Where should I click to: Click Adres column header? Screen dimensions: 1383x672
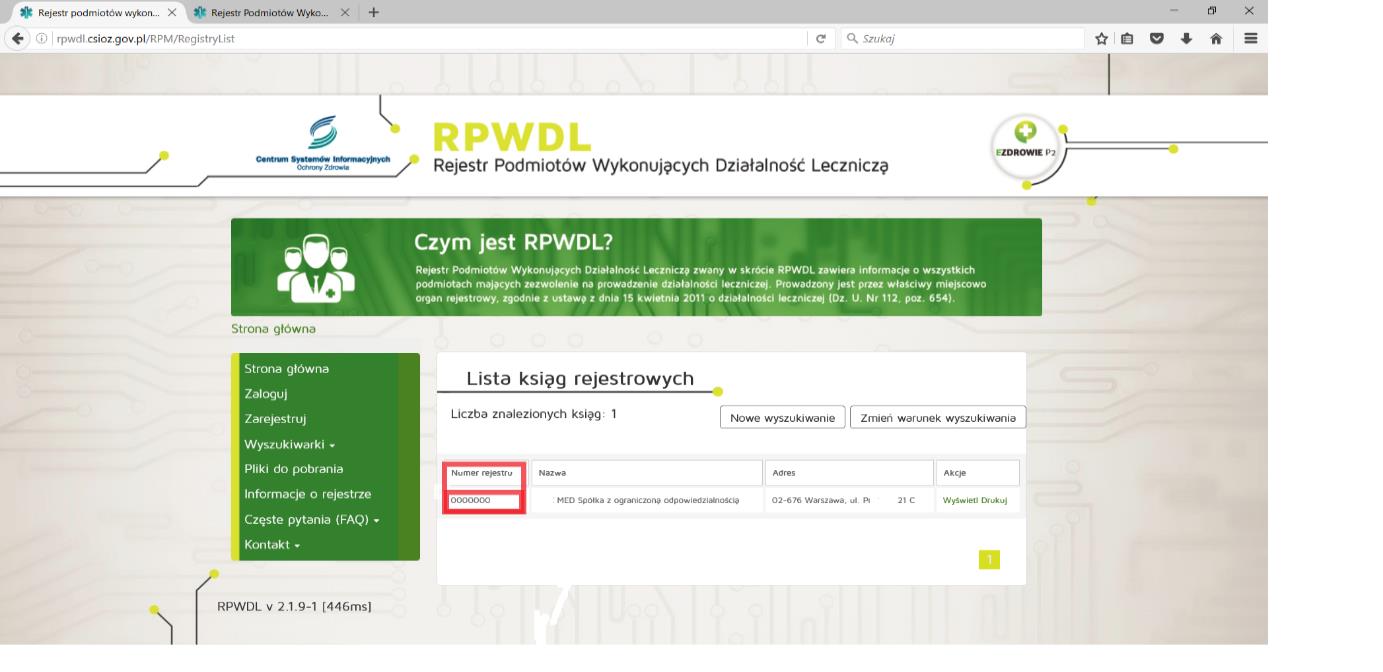[x=848, y=473]
